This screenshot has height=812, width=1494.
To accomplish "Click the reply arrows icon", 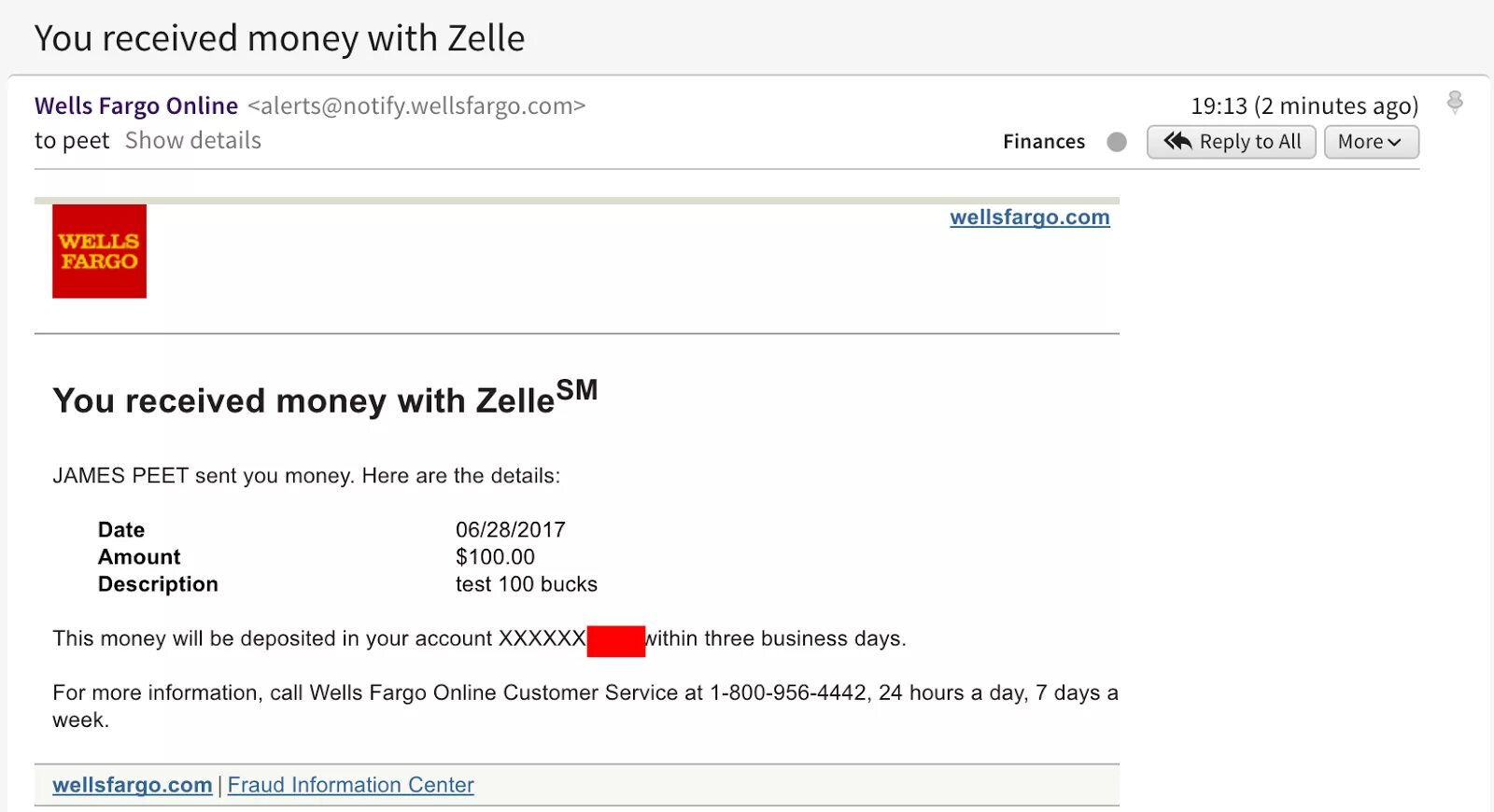I will click(1177, 141).
